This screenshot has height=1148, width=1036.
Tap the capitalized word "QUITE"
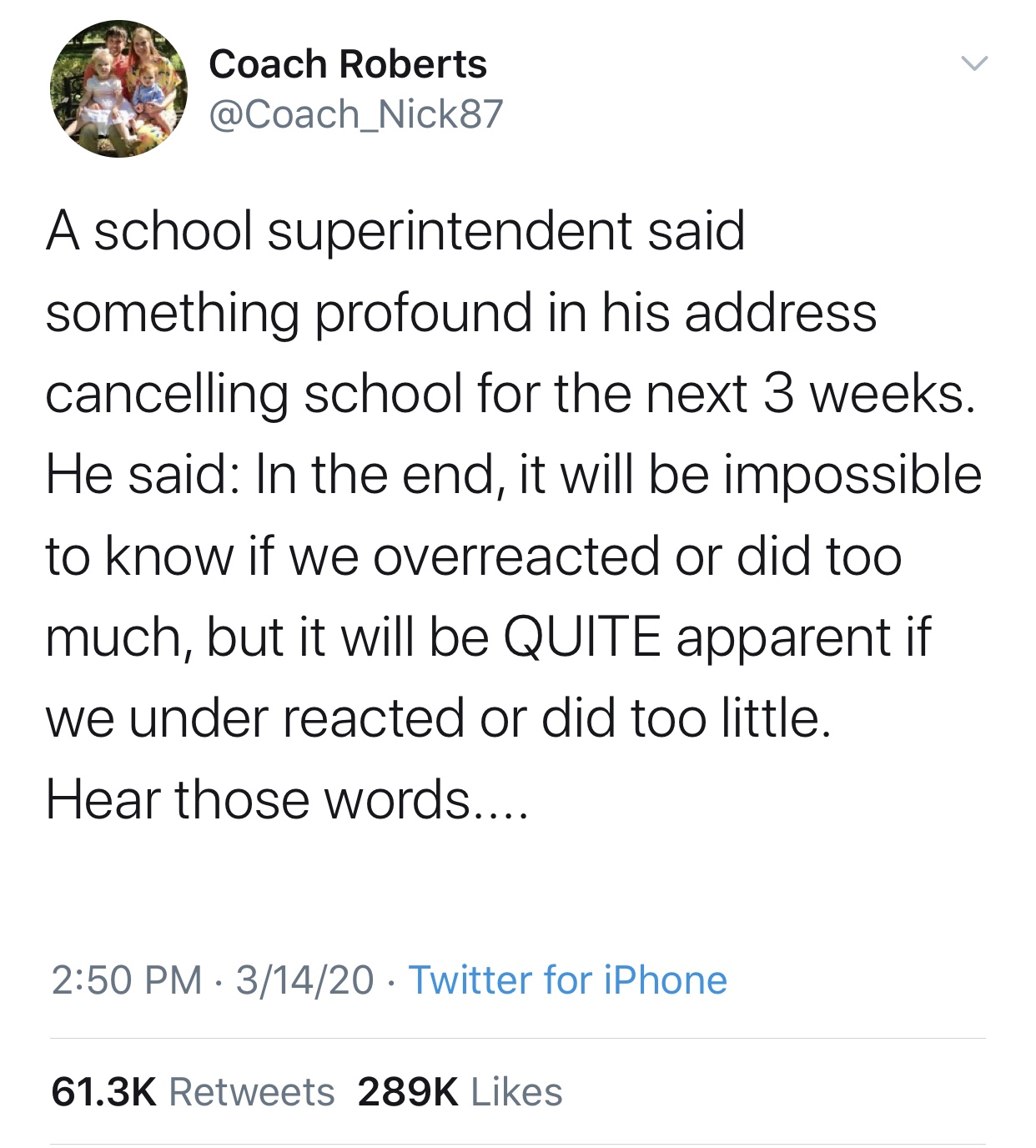pyautogui.click(x=582, y=637)
